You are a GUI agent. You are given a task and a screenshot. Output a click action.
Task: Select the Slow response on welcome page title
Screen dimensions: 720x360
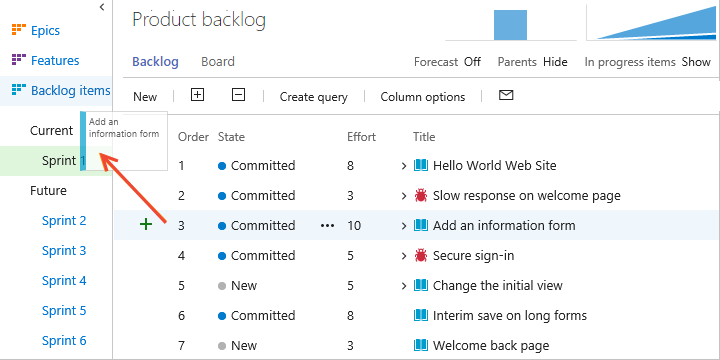[x=527, y=196]
